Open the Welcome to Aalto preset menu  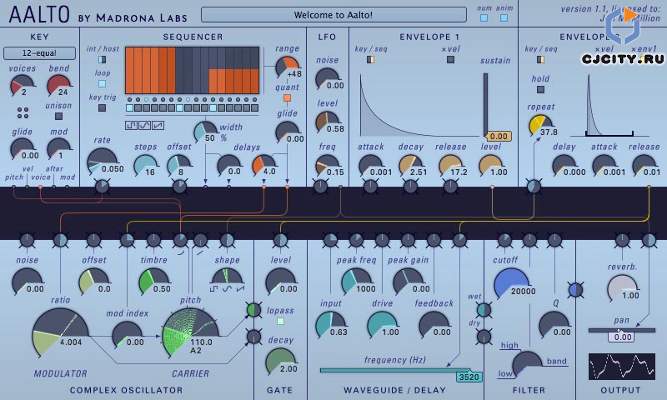(x=334, y=15)
